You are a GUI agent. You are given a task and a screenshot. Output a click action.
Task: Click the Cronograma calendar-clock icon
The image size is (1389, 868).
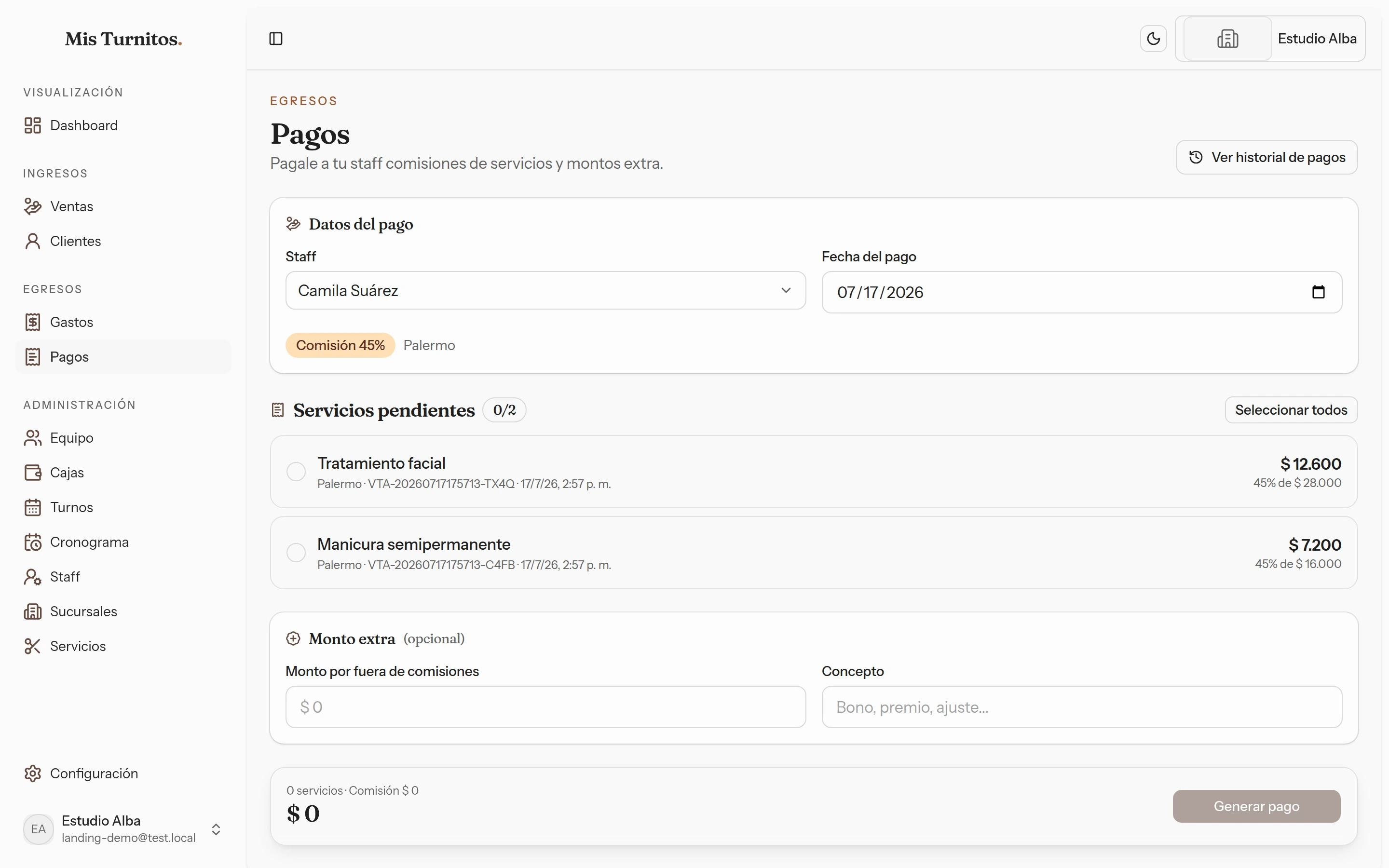(x=33, y=542)
